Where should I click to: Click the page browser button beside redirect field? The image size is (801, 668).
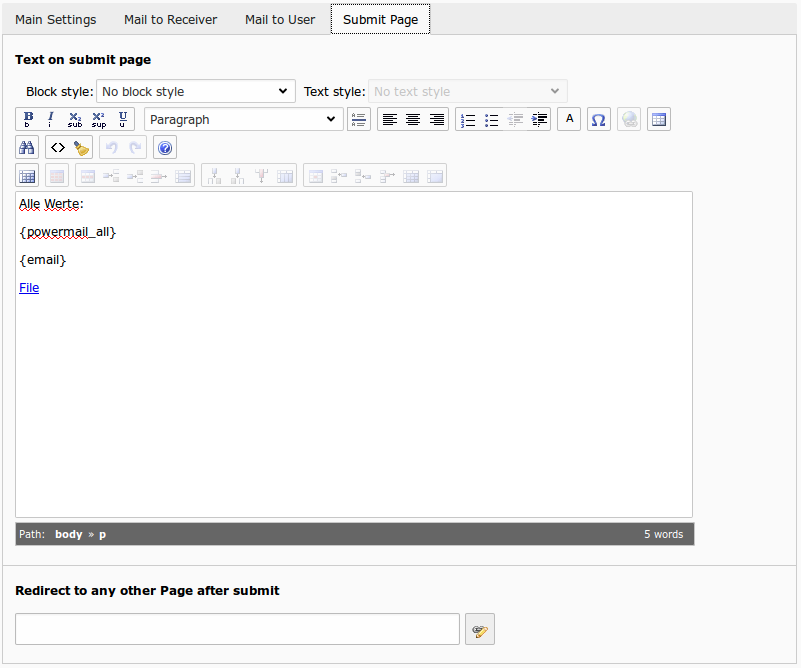coord(480,630)
